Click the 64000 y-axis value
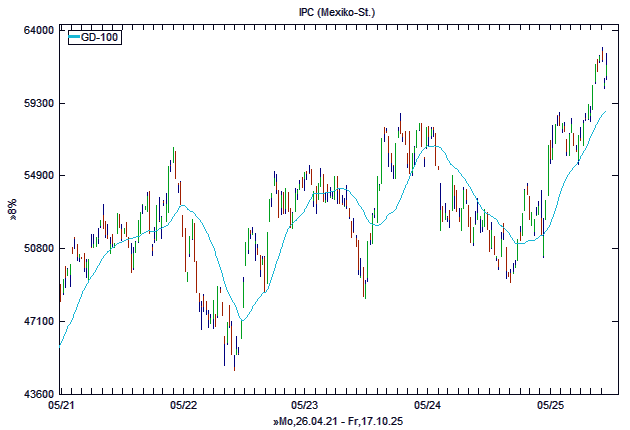This screenshot has width=630, height=430. click(38, 31)
